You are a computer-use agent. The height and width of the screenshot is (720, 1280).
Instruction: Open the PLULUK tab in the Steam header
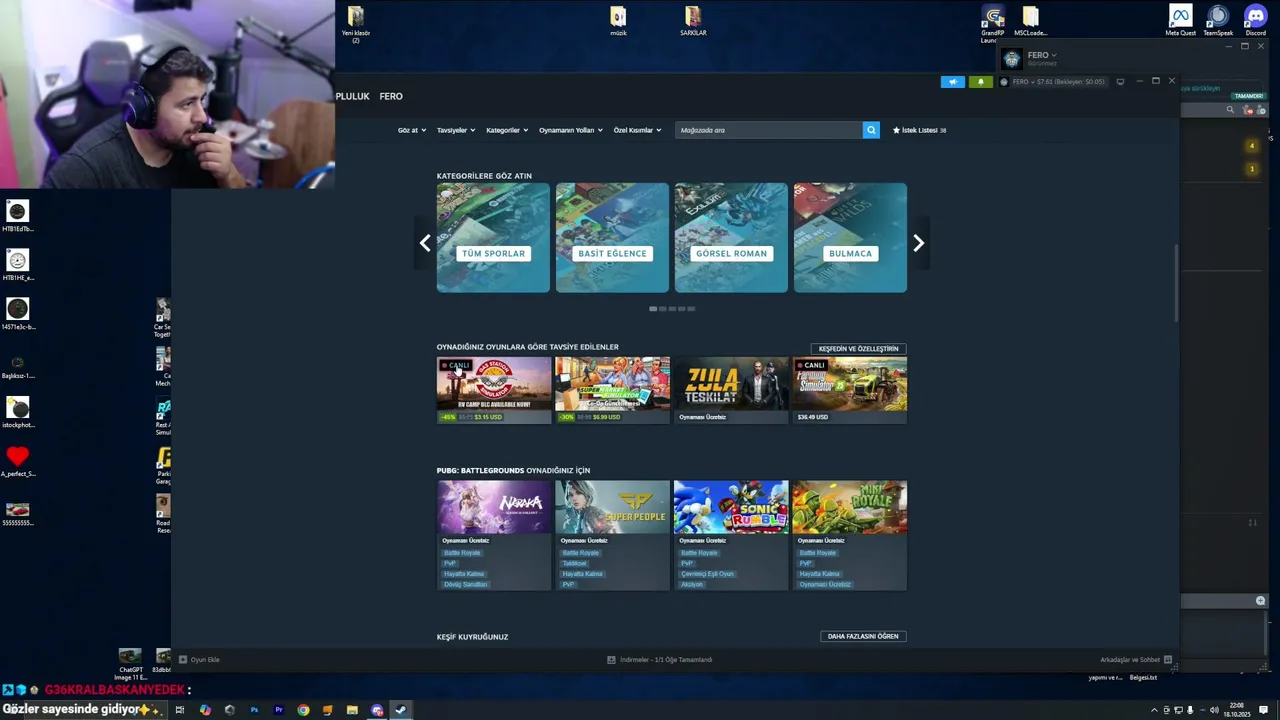click(352, 96)
